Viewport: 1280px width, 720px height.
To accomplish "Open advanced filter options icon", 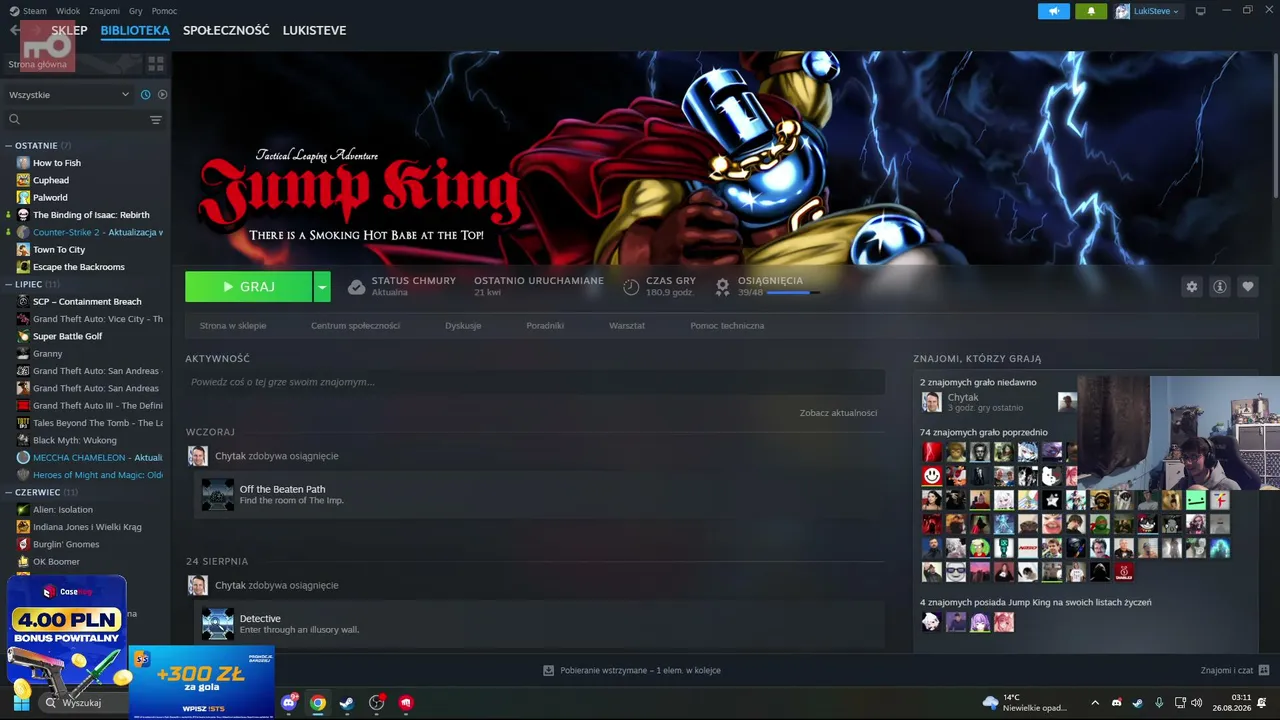I will [156, 119].
